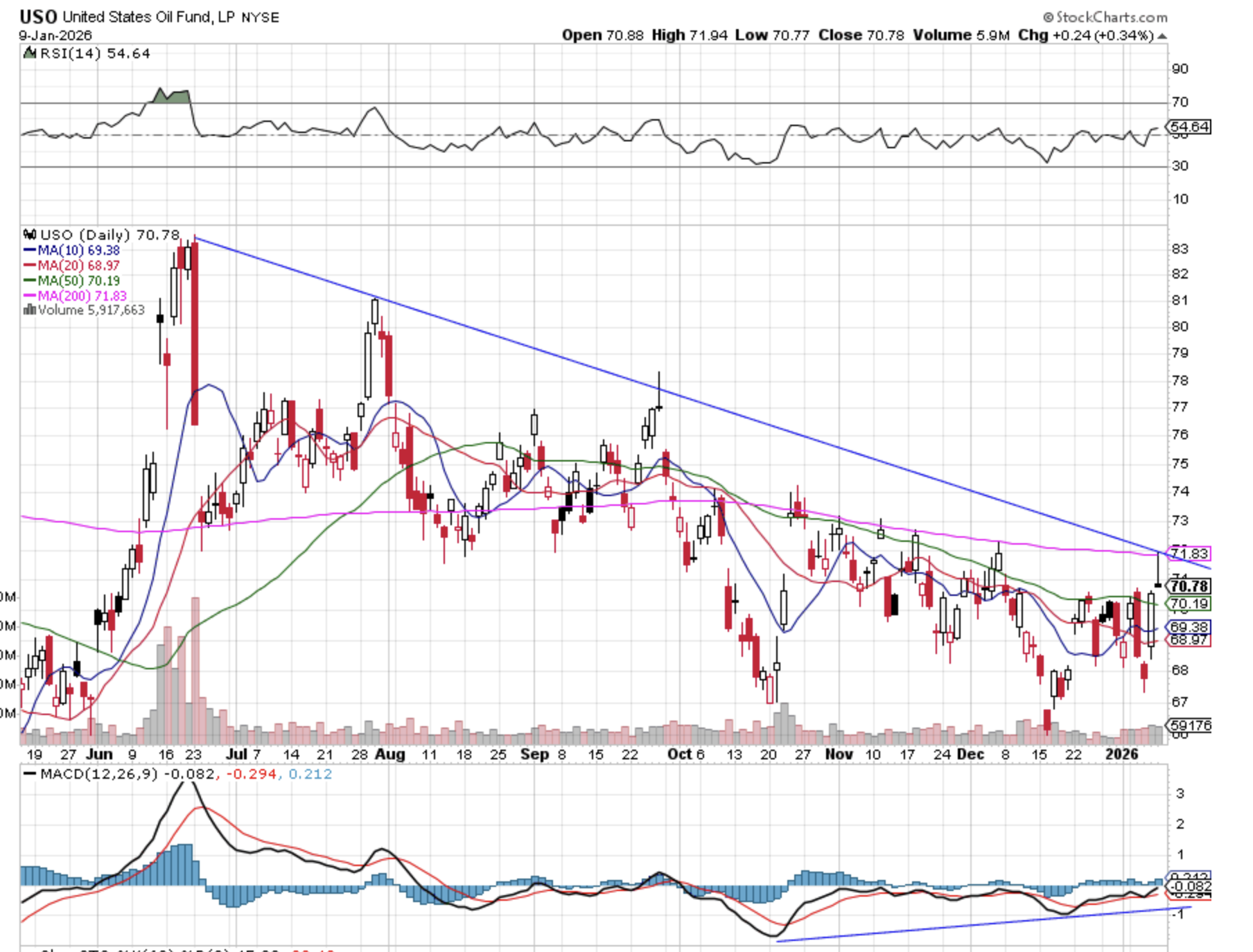The height and width of the screenshot is (952, 1253).
Task: Click the 70.78 last-price flag
Action: 1189,586
